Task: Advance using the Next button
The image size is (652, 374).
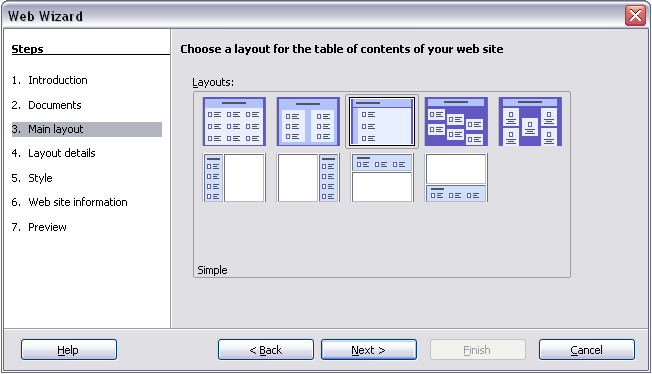Action: (x=369, y=350)
